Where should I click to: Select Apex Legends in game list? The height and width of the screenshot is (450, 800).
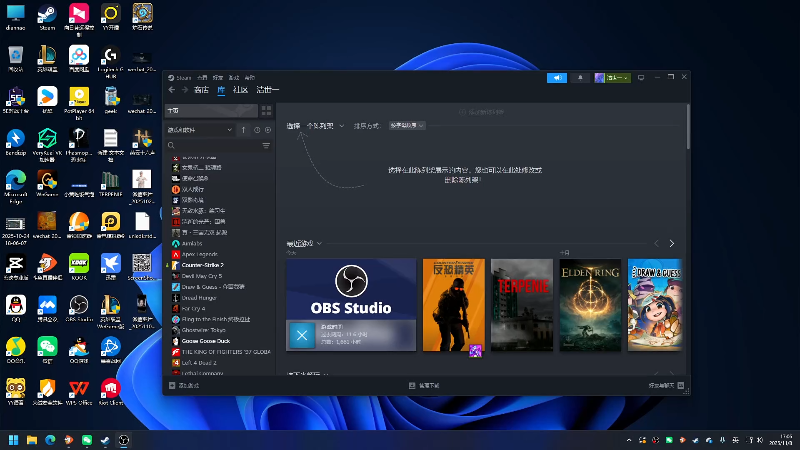coord(199,254)
